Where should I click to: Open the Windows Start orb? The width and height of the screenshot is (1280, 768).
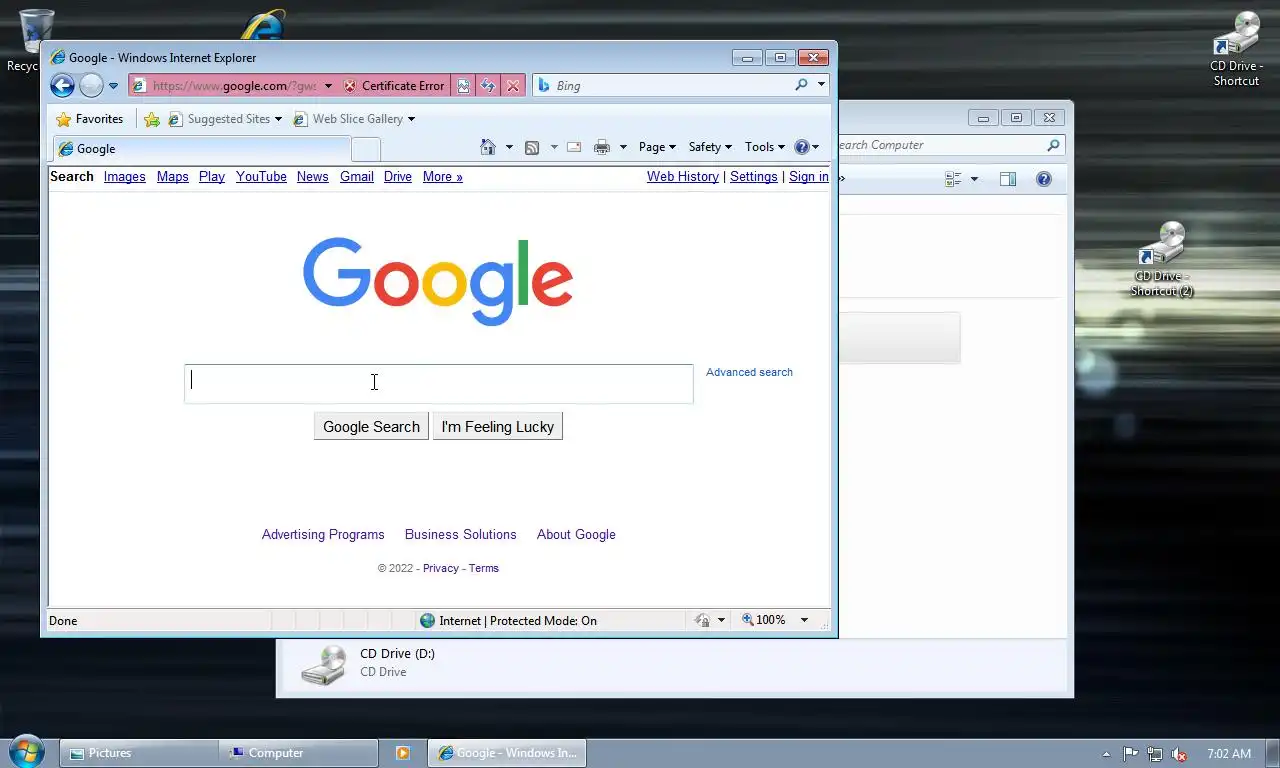26,751
